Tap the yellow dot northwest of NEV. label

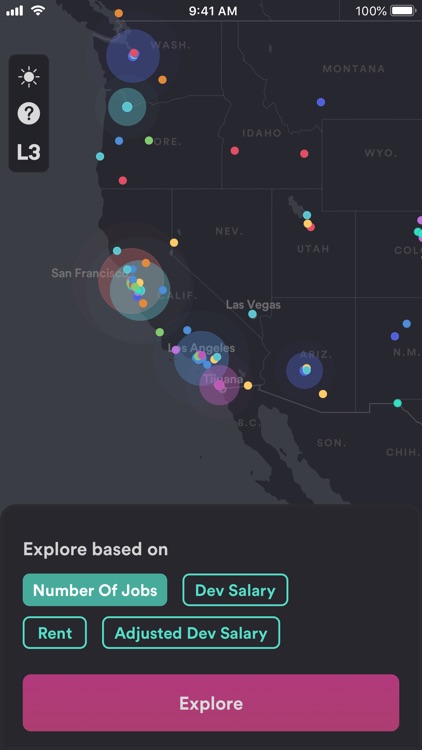pos(174,243)
